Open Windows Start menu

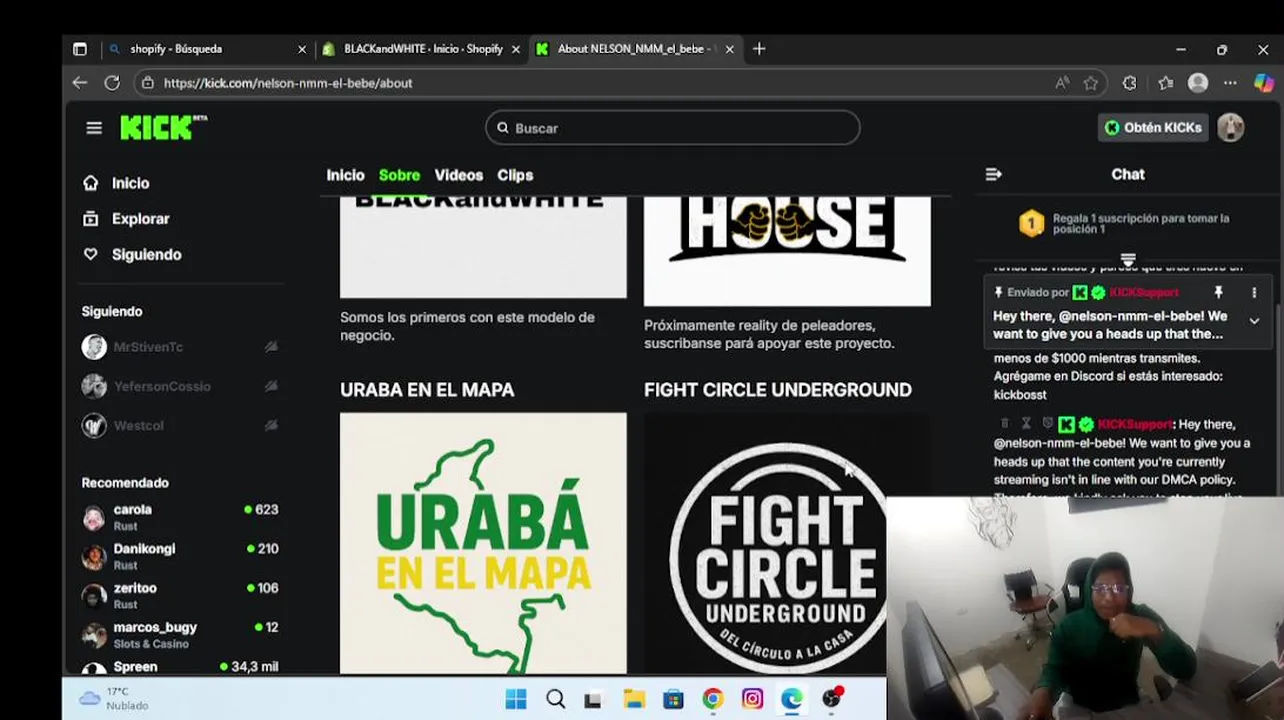(516, 699)
